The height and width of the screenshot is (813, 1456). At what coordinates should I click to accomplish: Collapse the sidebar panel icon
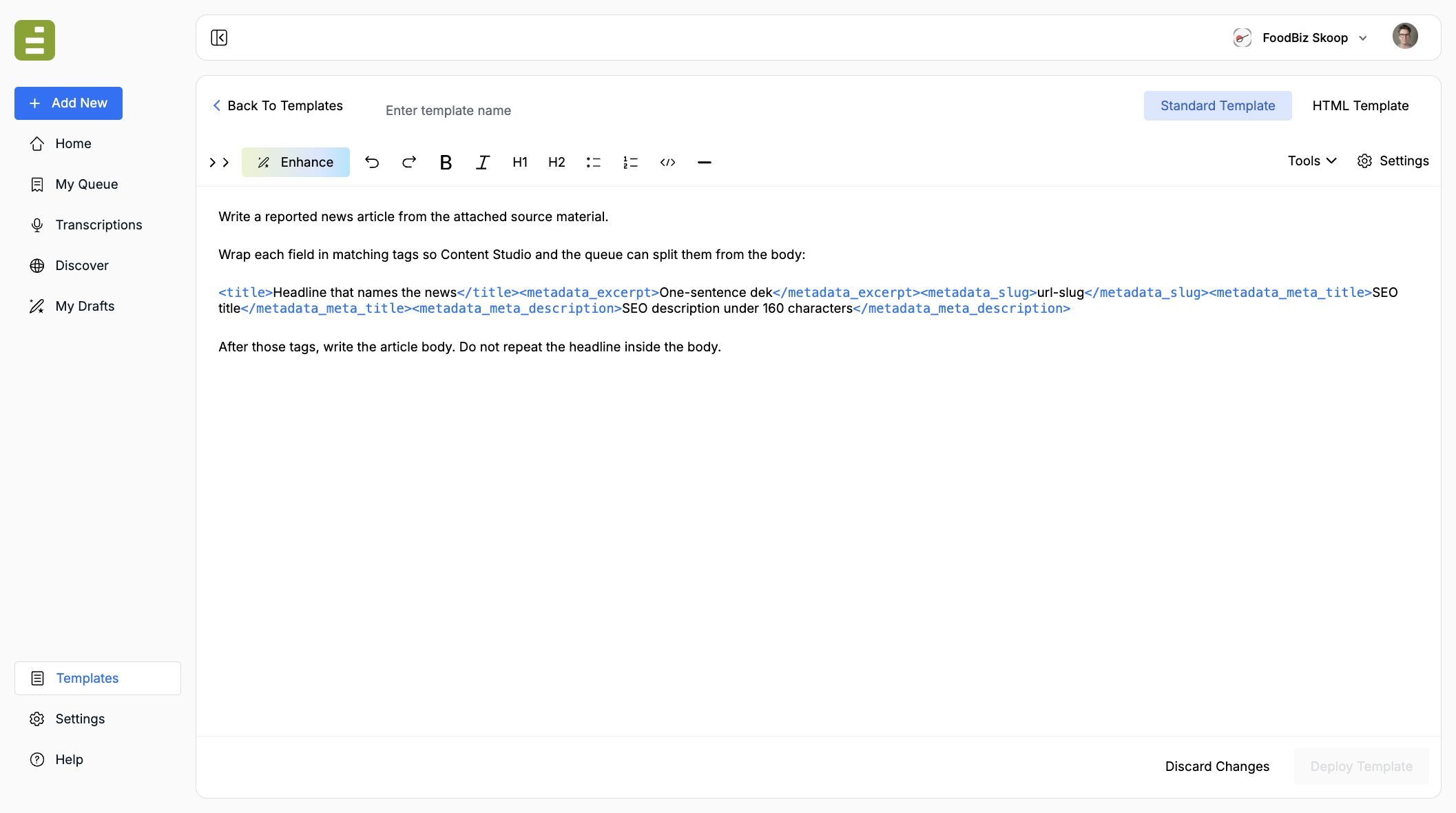[219, 38]
